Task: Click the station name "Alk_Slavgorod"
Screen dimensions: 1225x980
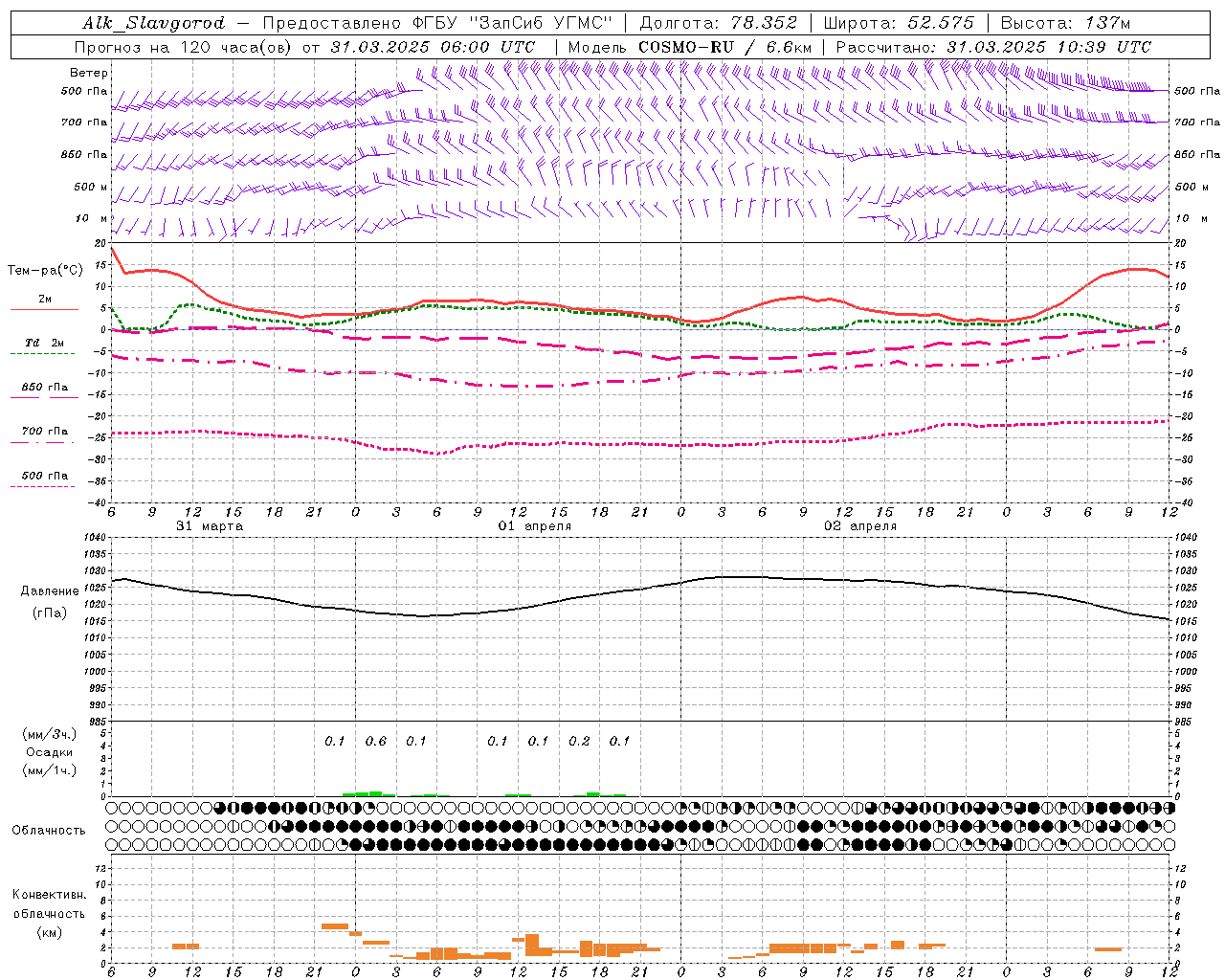Action: point(153,24)
